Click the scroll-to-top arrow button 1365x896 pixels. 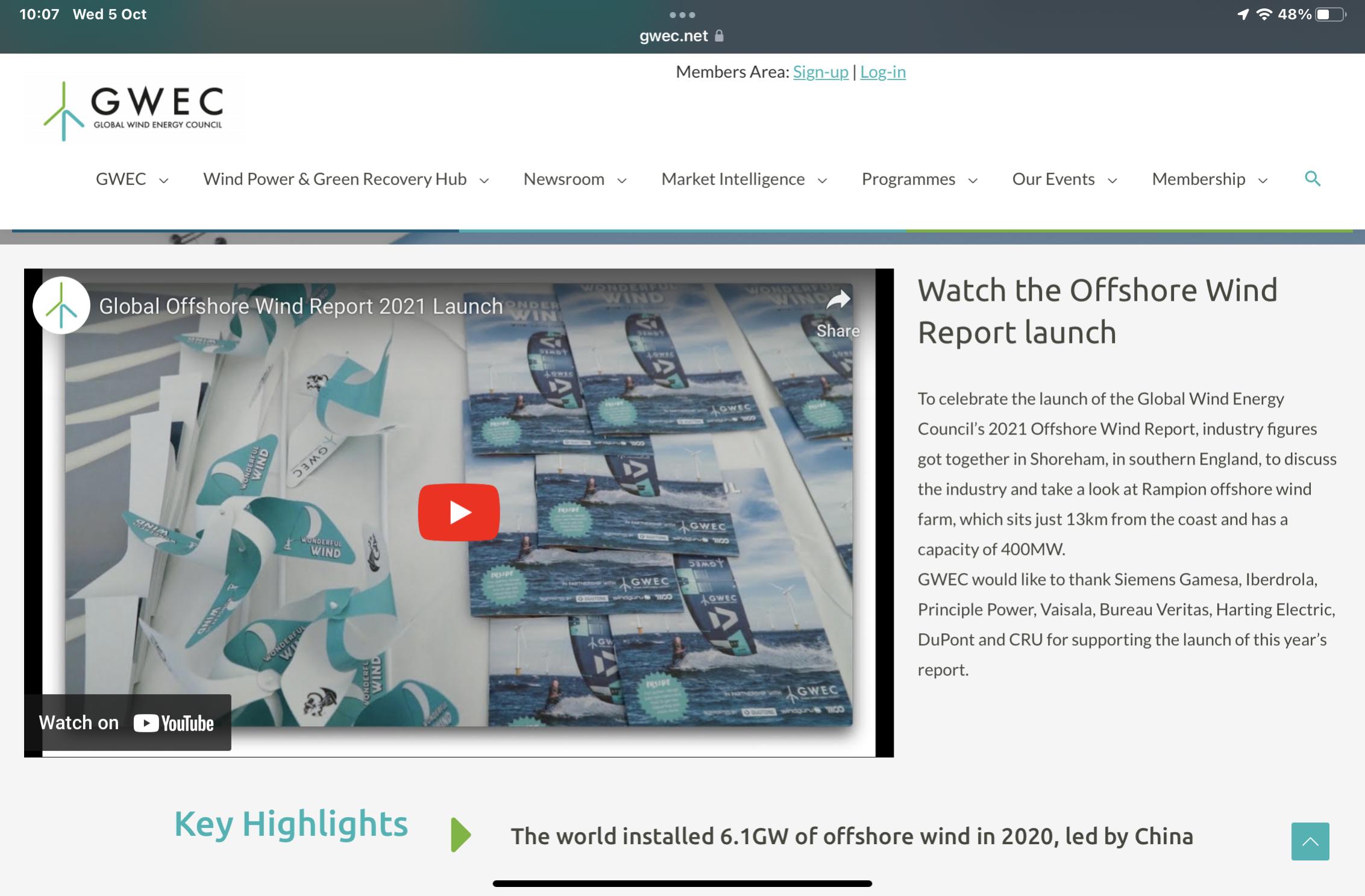(x=1310, y=841)
